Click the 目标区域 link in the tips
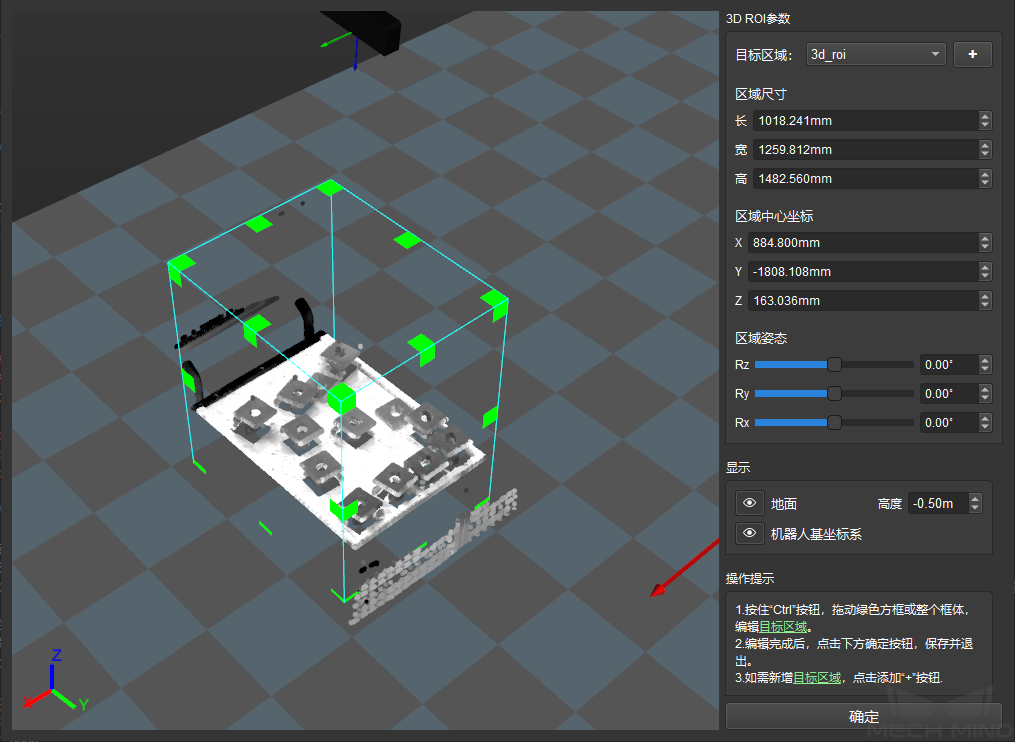Image resolution: width=1015 pixels, height=742 pixels. tap(782, 628)
